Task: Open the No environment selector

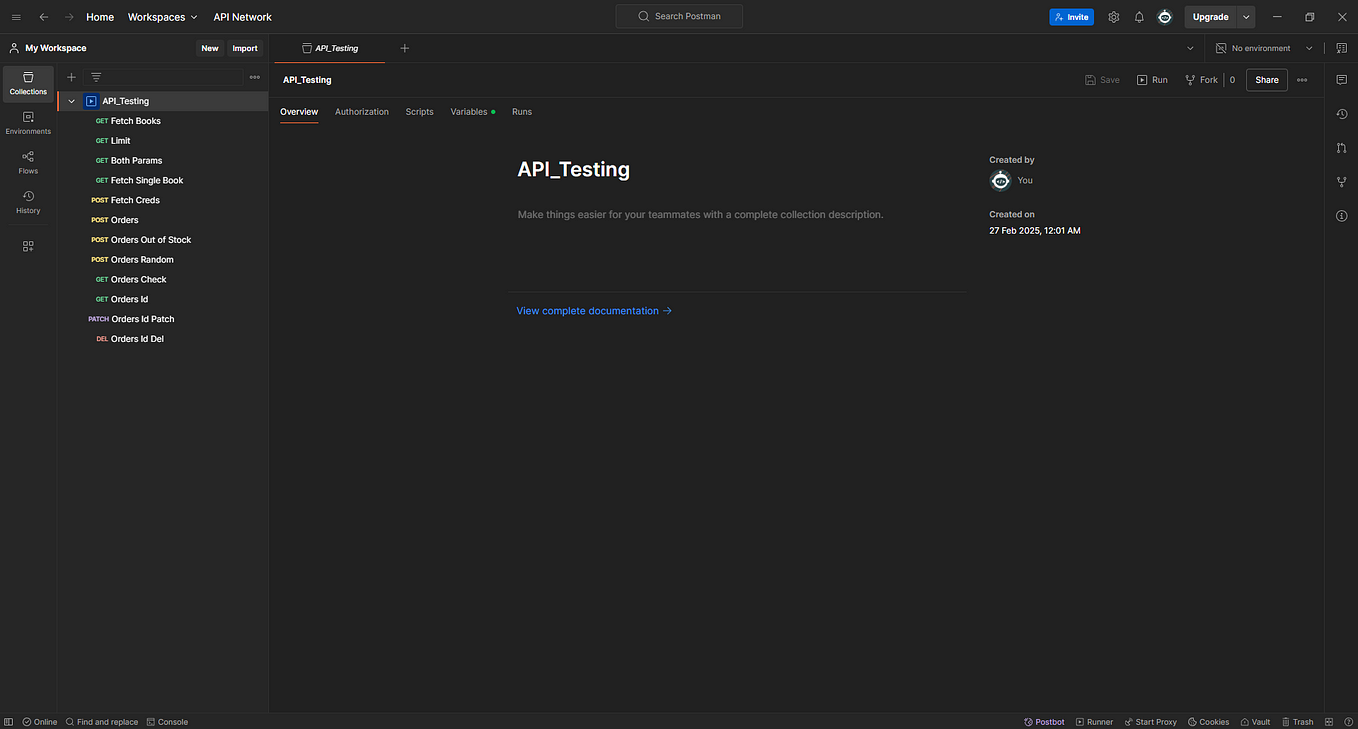Action: [1264, 48]
